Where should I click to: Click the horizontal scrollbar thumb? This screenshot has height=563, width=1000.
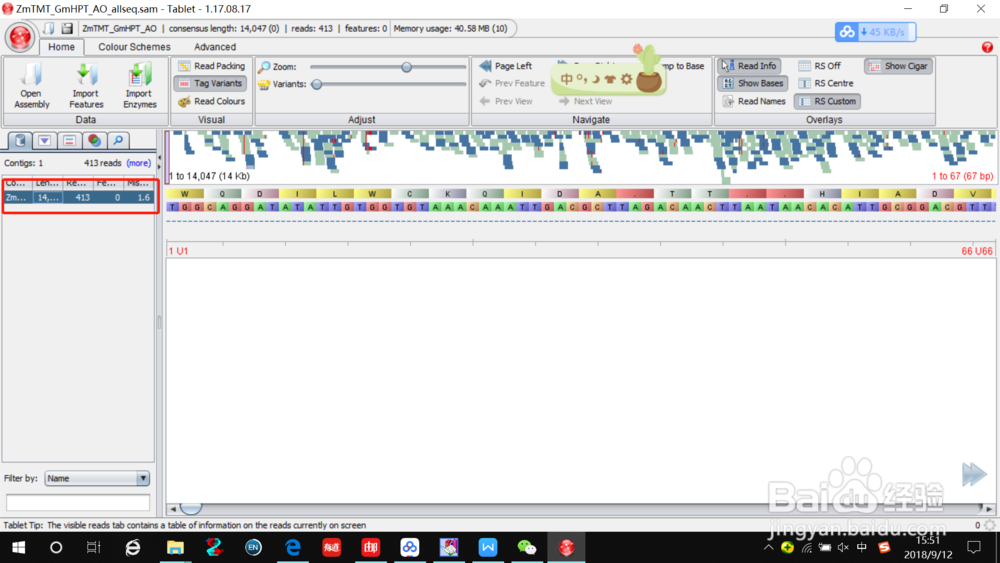[191, 508]
